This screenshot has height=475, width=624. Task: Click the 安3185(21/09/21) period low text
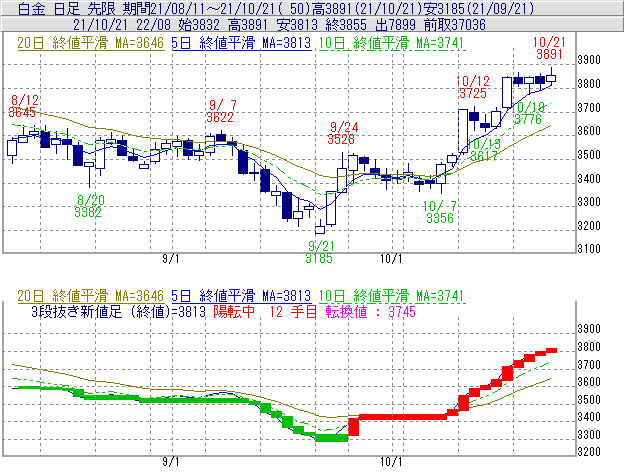click(478, 8)
